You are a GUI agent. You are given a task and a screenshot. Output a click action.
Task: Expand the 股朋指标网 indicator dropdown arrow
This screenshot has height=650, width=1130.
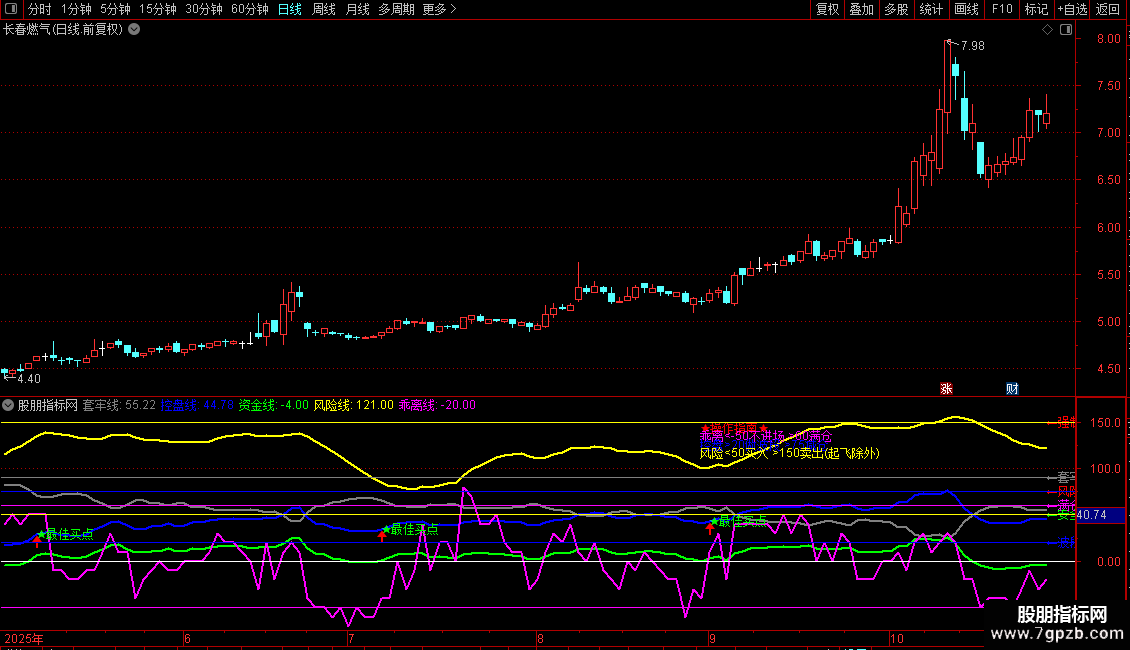tap(9, 405)
